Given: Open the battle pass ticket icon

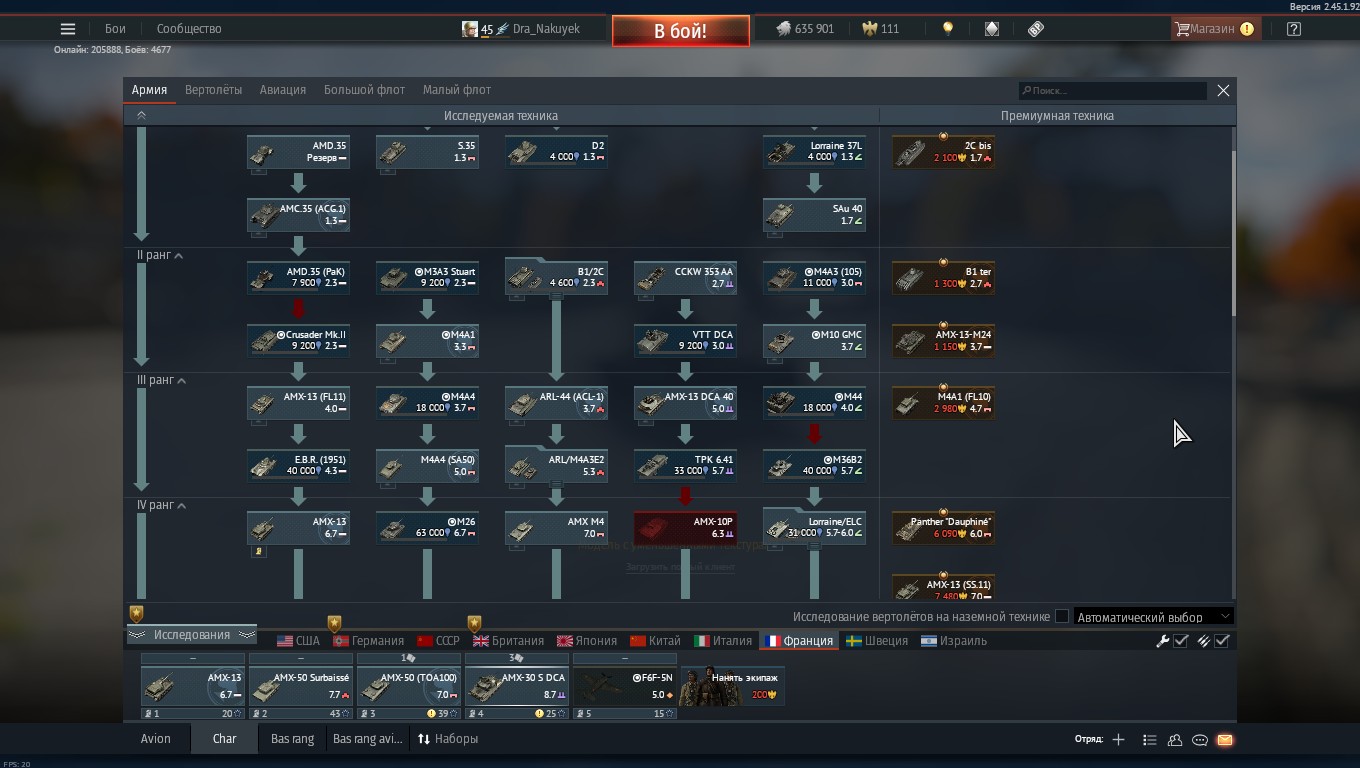Looking at the screenshot, I should 1036,29.
